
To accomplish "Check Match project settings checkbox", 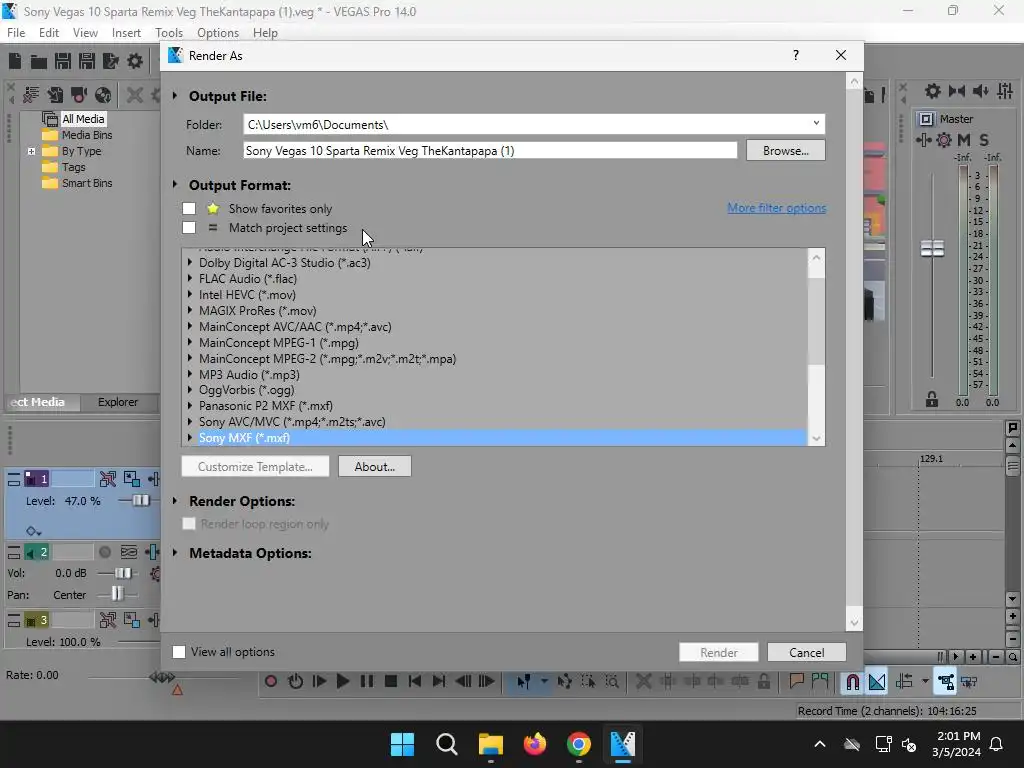I will pos(189,227).
